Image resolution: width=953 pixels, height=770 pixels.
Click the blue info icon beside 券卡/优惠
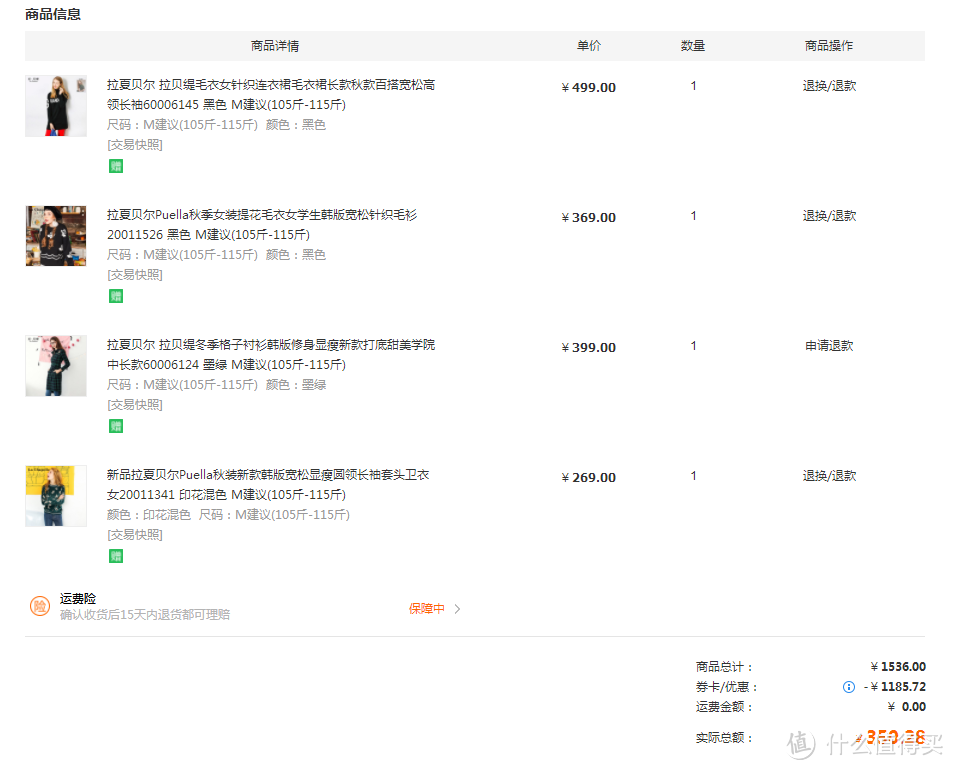[848, 687]
